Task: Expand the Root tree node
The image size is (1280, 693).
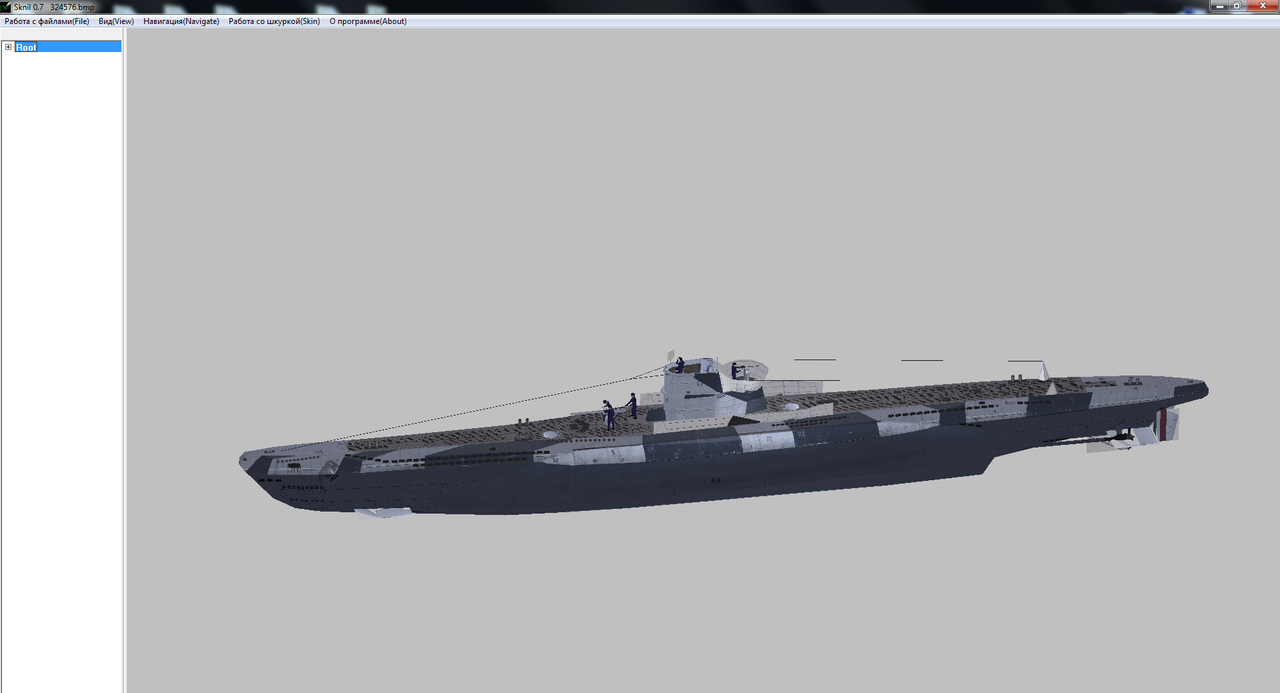Action: tap(8, 47)
